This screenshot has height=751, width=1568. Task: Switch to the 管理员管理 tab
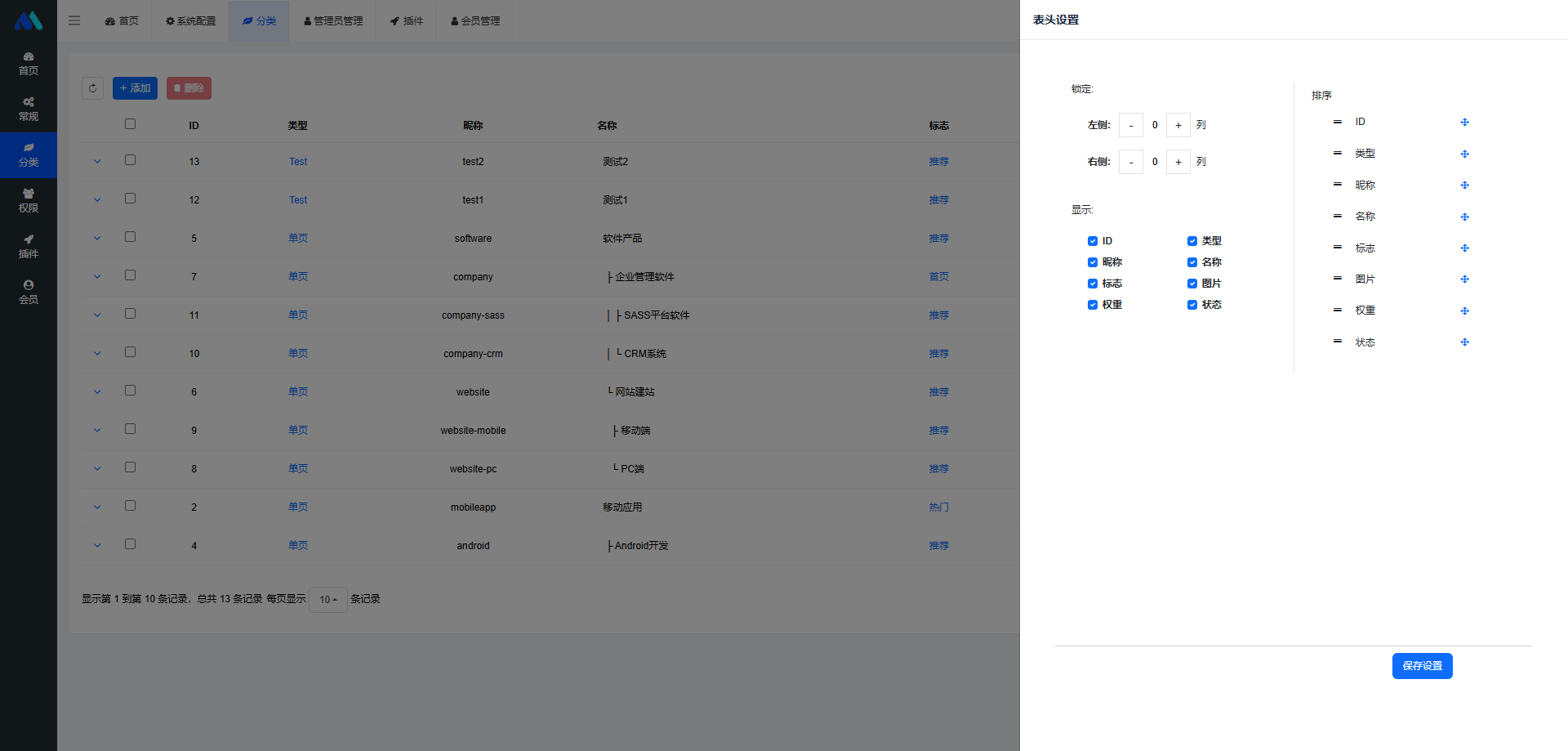tap(332, 20)
